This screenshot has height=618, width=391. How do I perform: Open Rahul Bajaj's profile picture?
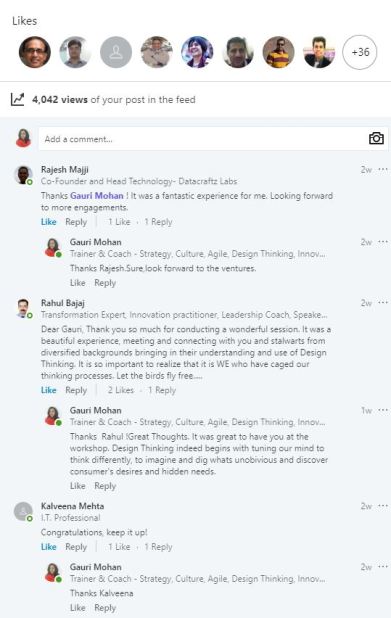pyautogui.click(x=23, y=309)
